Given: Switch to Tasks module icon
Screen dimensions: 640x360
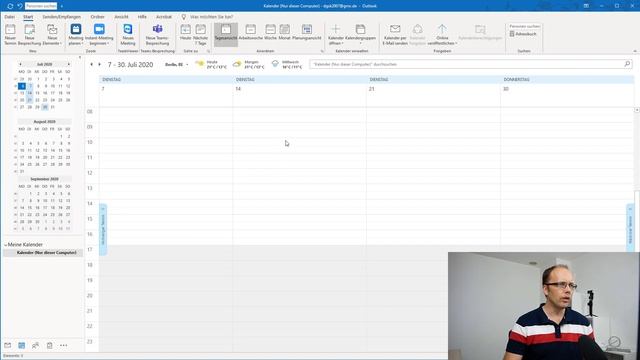Looking at the screenshot, I should coord(49,345).
